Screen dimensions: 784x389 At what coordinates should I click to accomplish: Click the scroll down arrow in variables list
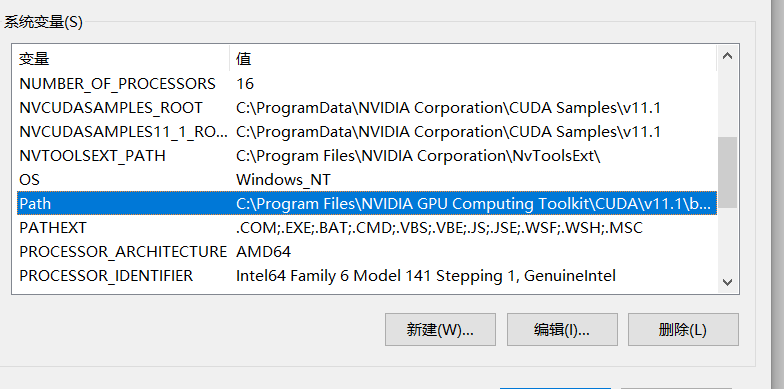[728, 282]
